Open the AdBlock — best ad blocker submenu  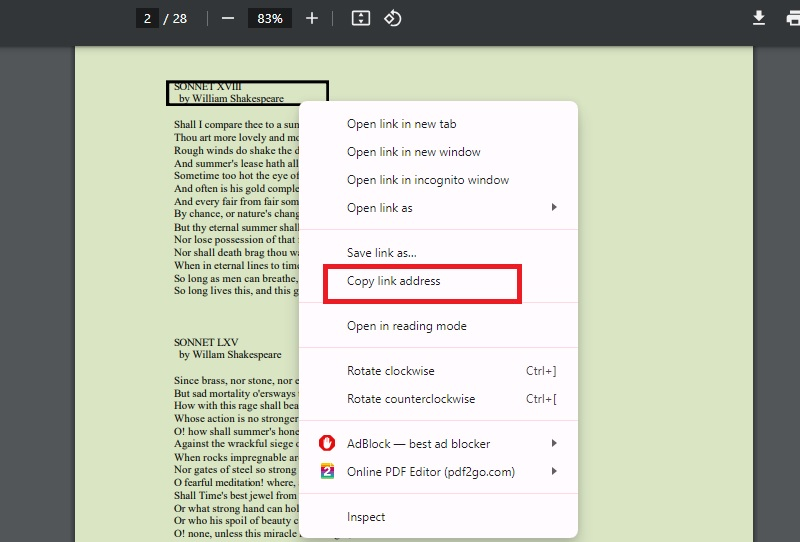coord(438,444)
